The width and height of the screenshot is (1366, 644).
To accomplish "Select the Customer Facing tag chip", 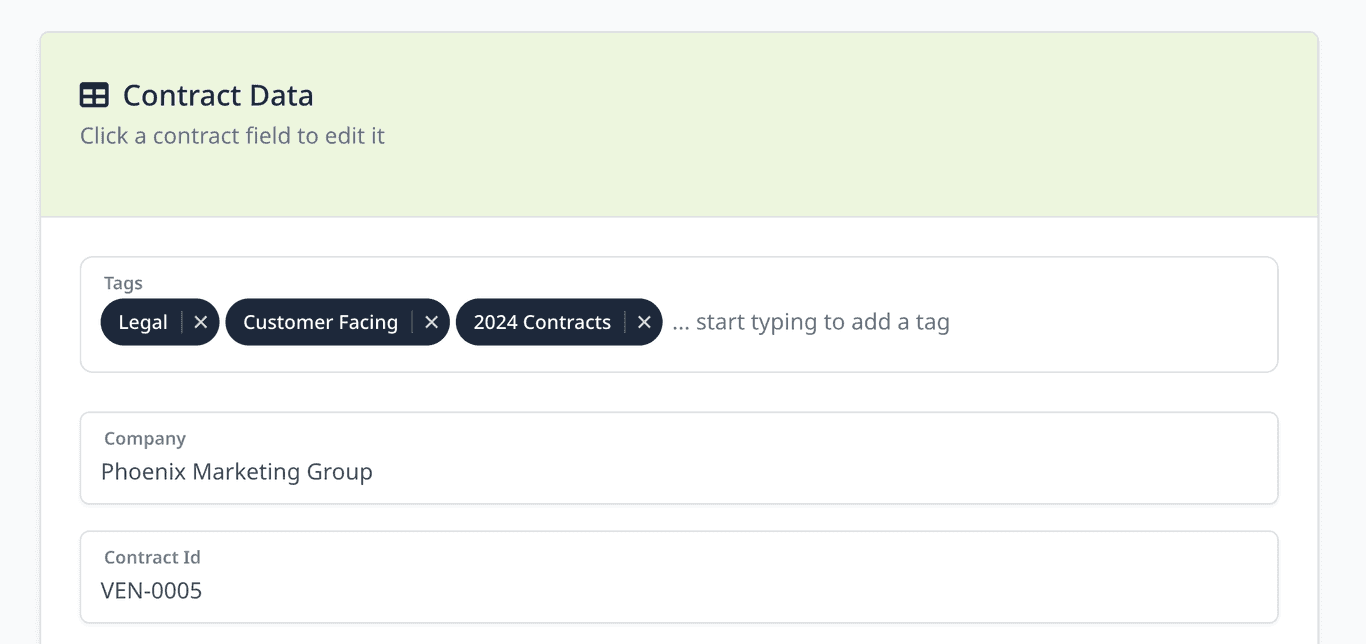I will click(x=321, y=322).
